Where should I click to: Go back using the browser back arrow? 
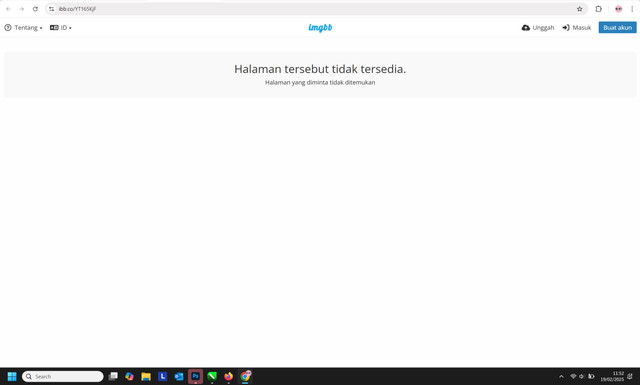[x=8, y=9]
